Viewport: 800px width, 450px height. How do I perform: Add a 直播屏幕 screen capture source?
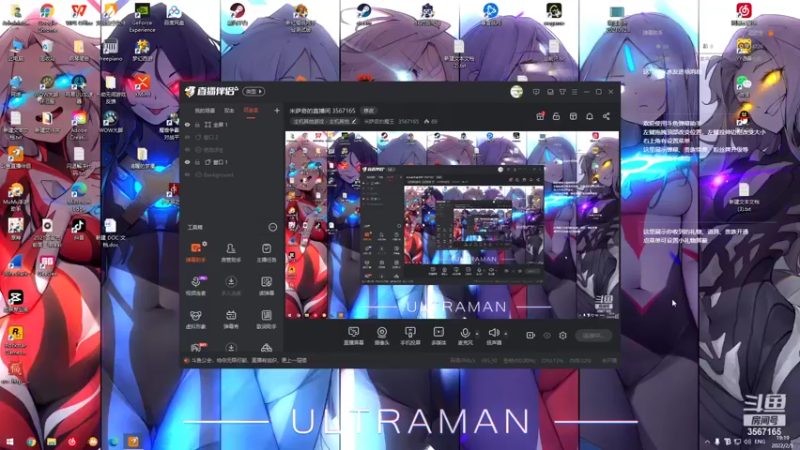354,336
